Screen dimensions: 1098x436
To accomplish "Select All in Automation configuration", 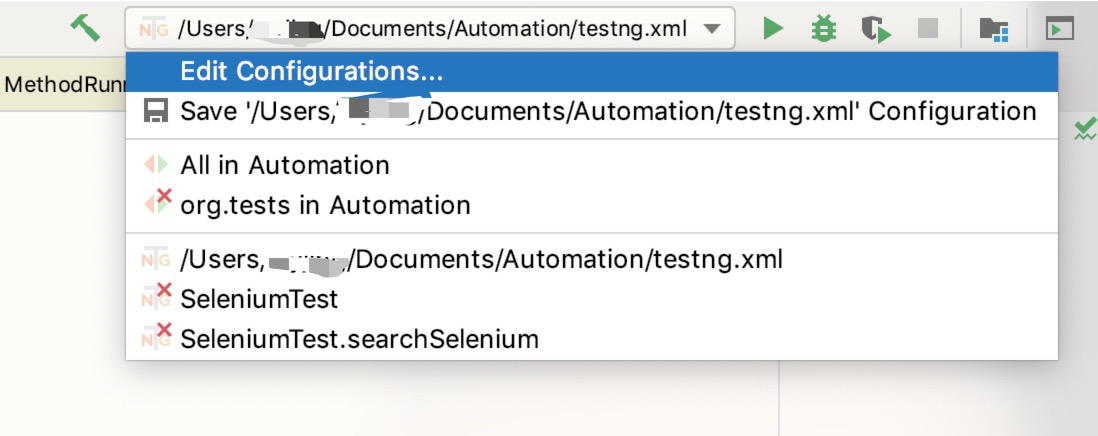I will [284, 165].
